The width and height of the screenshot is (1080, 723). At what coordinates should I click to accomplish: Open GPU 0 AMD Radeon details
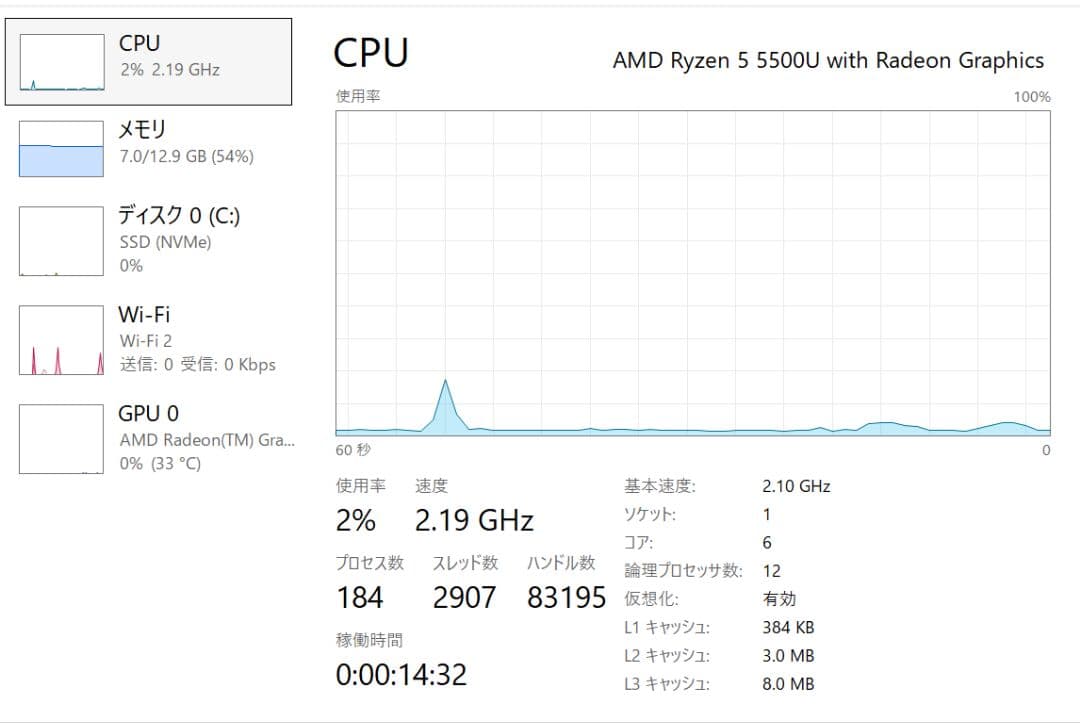(x=150, y=436)
